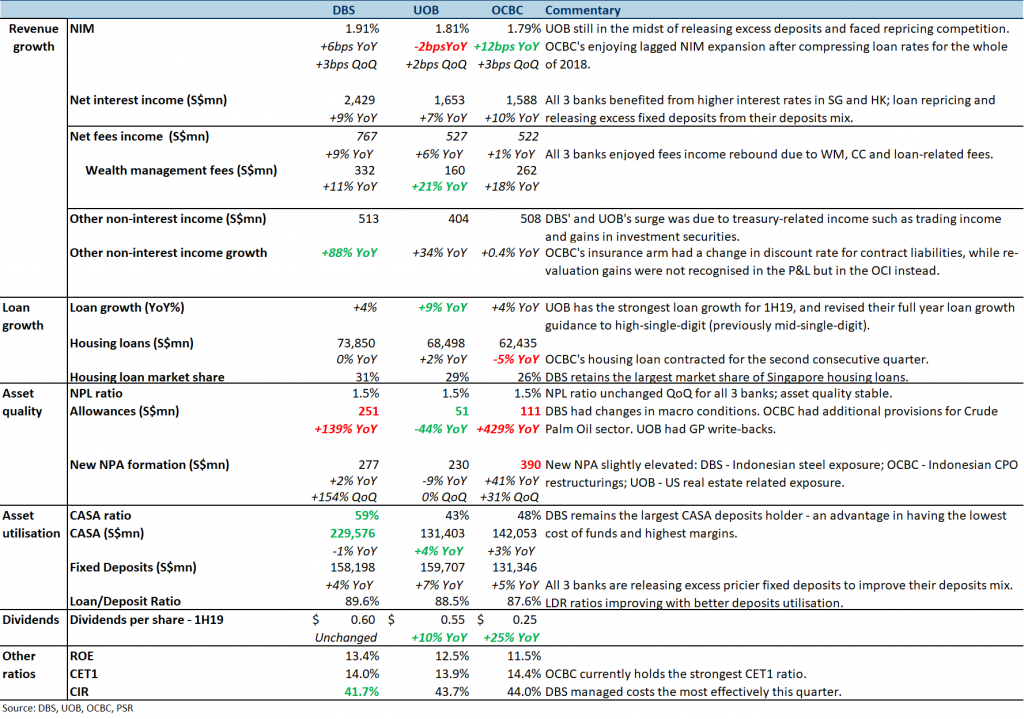The image size is (1024, 719).
Task: Click Unchanged DBS dividend note
Action: (346, 637)
